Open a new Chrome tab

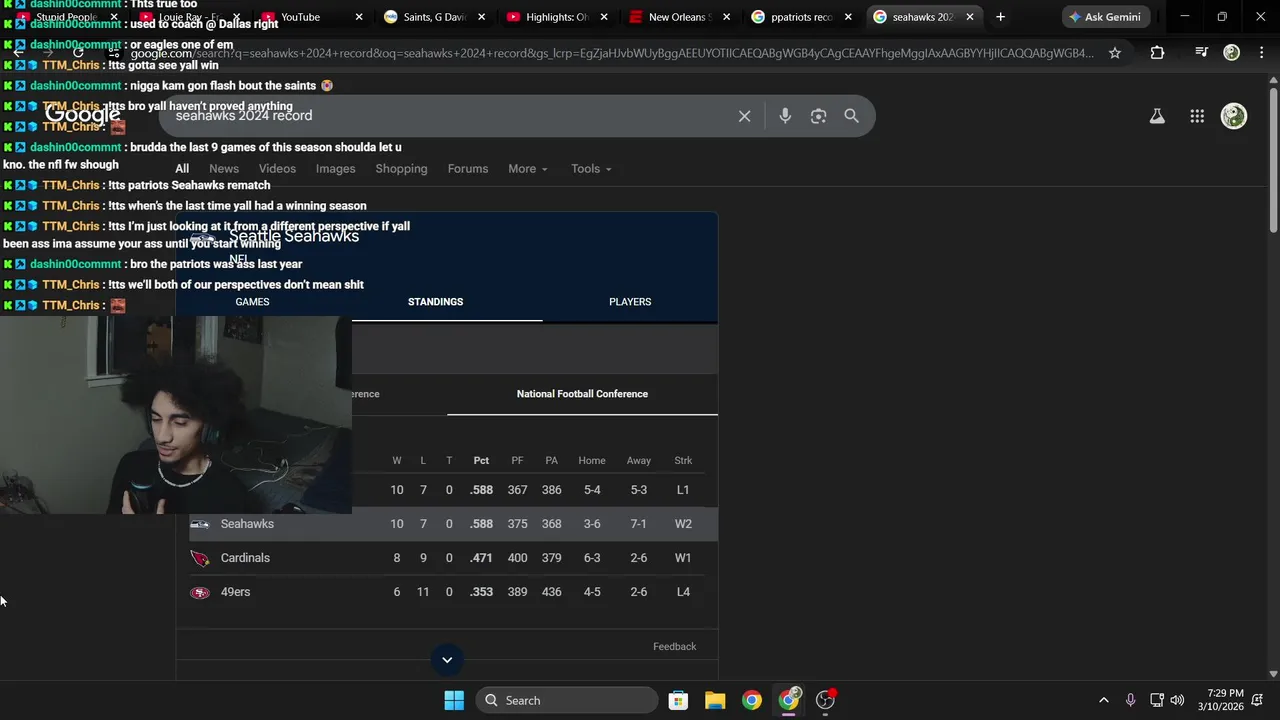1000,17
